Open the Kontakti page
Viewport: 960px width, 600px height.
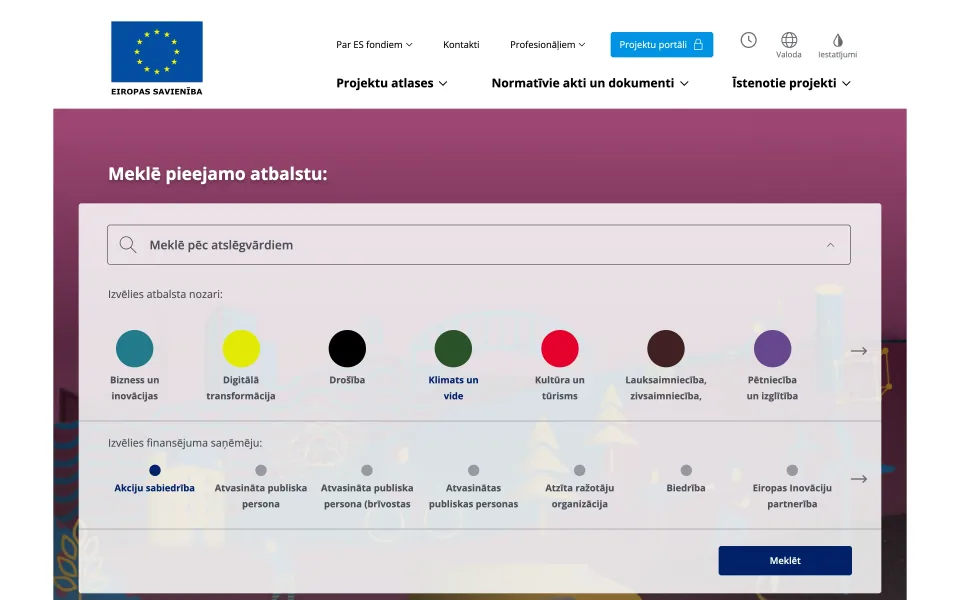pos(461,45)
